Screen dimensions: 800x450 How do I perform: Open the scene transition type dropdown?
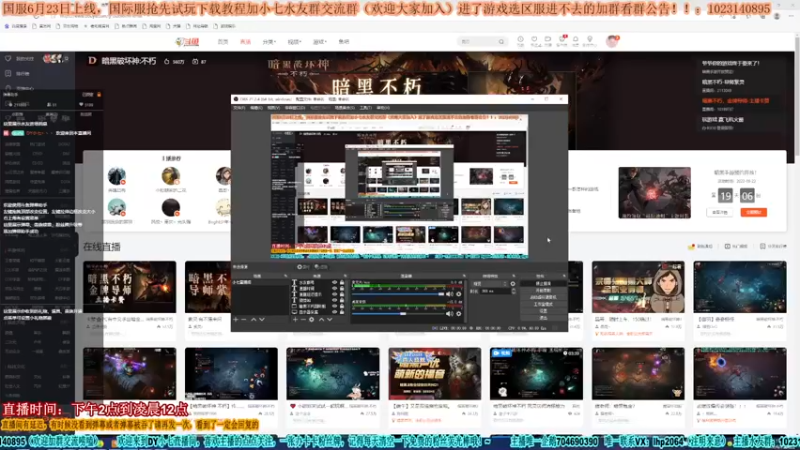tap(489, 284)
